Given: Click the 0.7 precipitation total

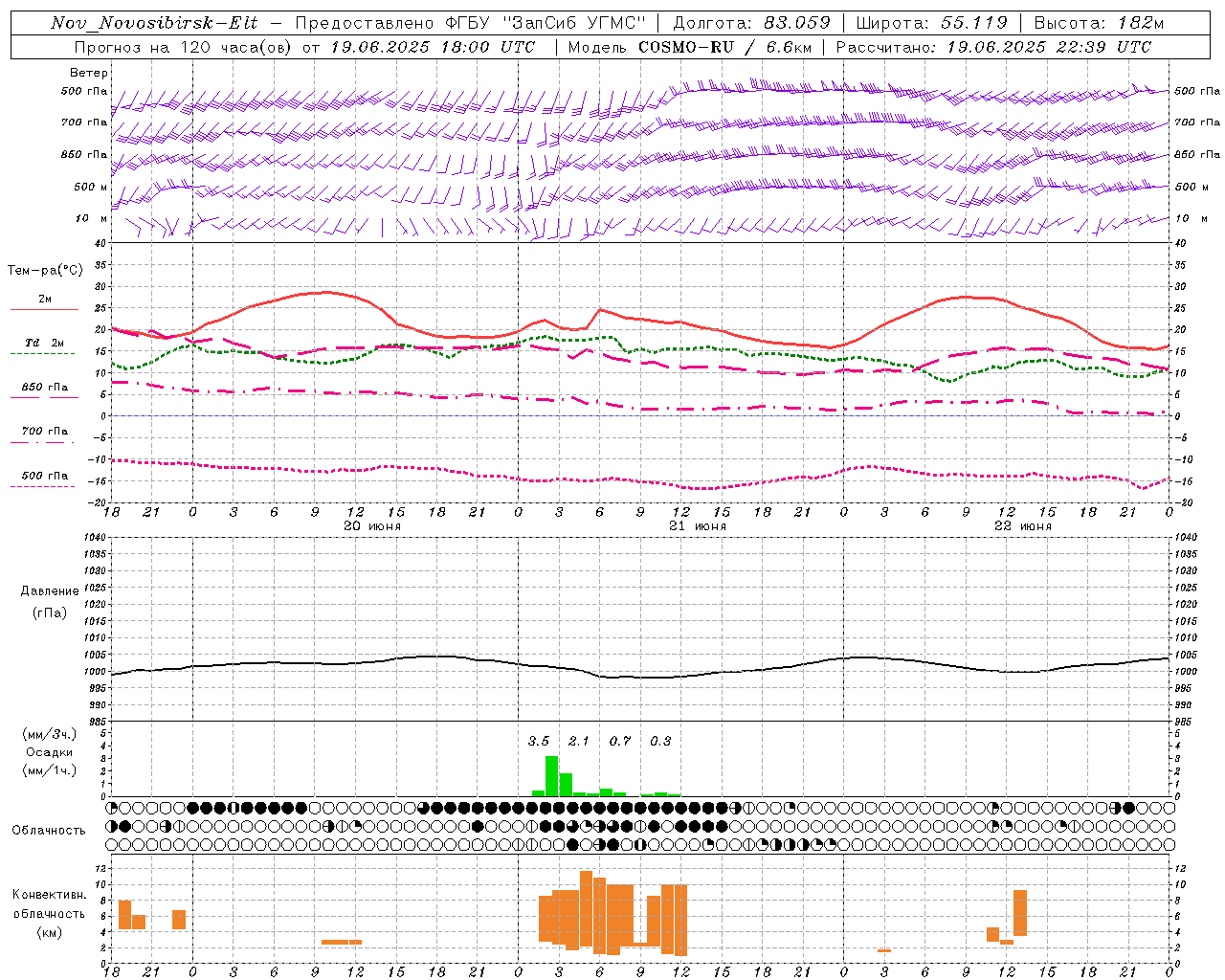Looking at the screenshot, I should (620, 741).
